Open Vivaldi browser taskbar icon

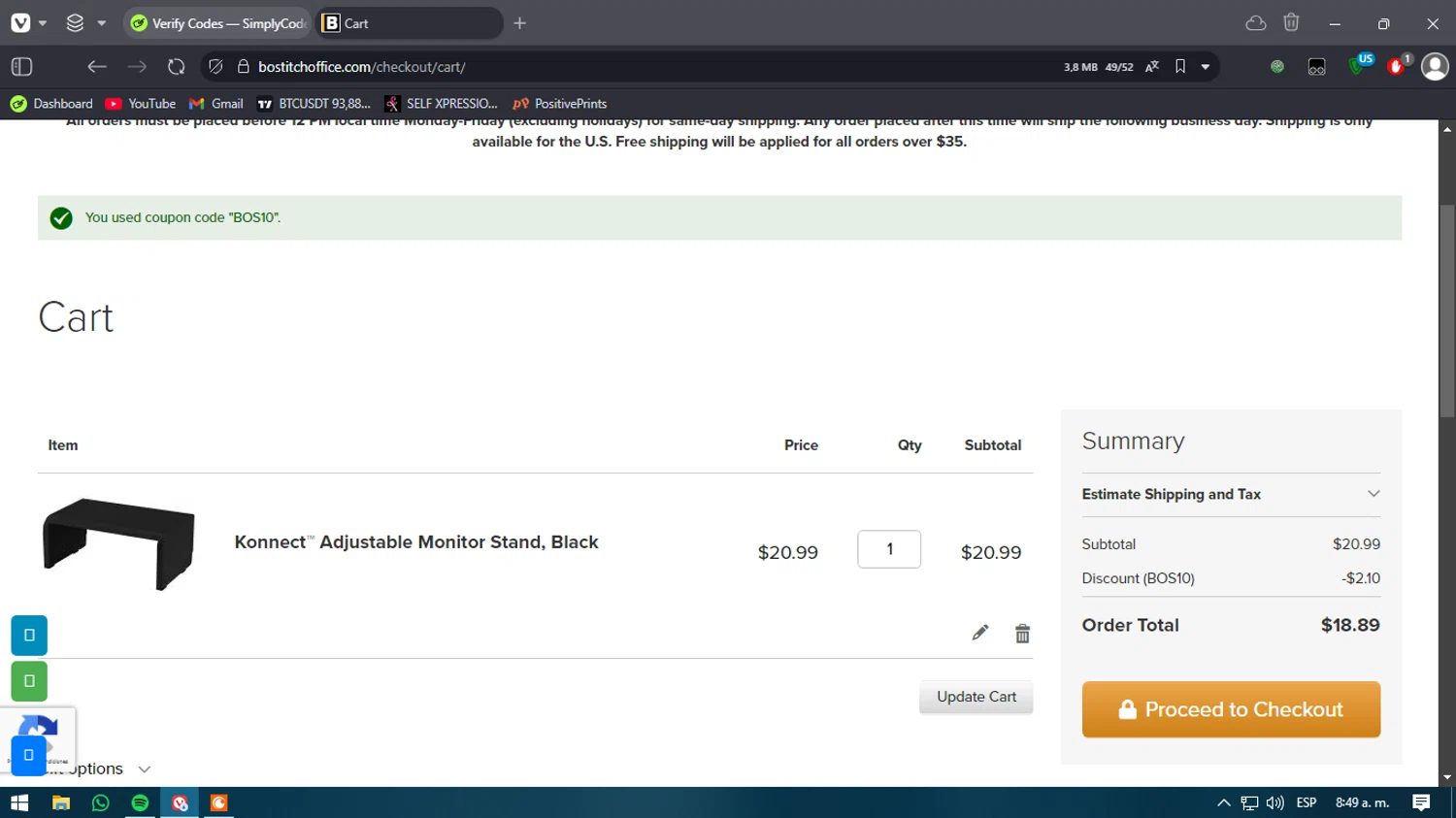[x=180, y=802]
